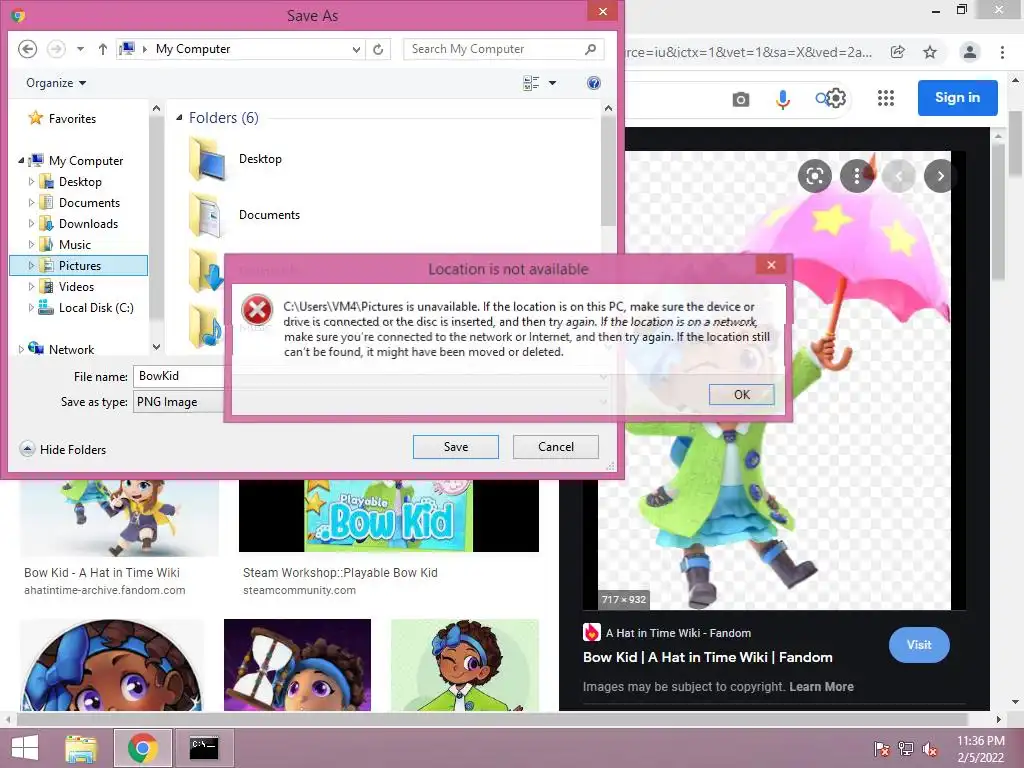The image size is (1024, 768).
Task: Expand the Music tree node
Action: tap(31, 244)
